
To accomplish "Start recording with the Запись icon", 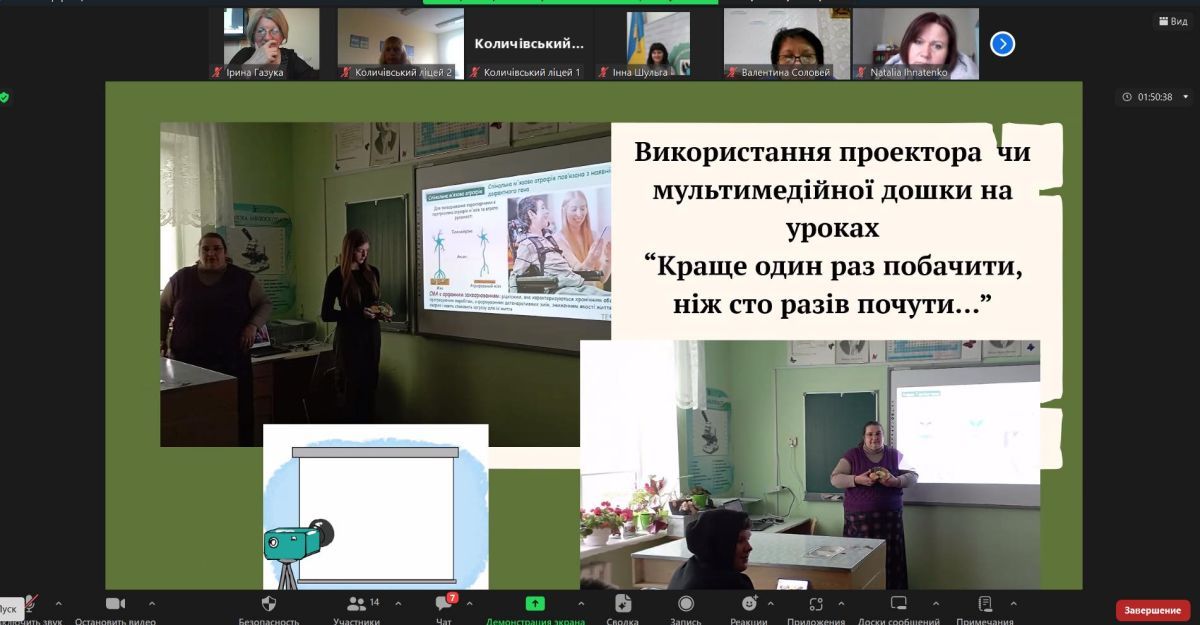I will [x=686, y=604].
